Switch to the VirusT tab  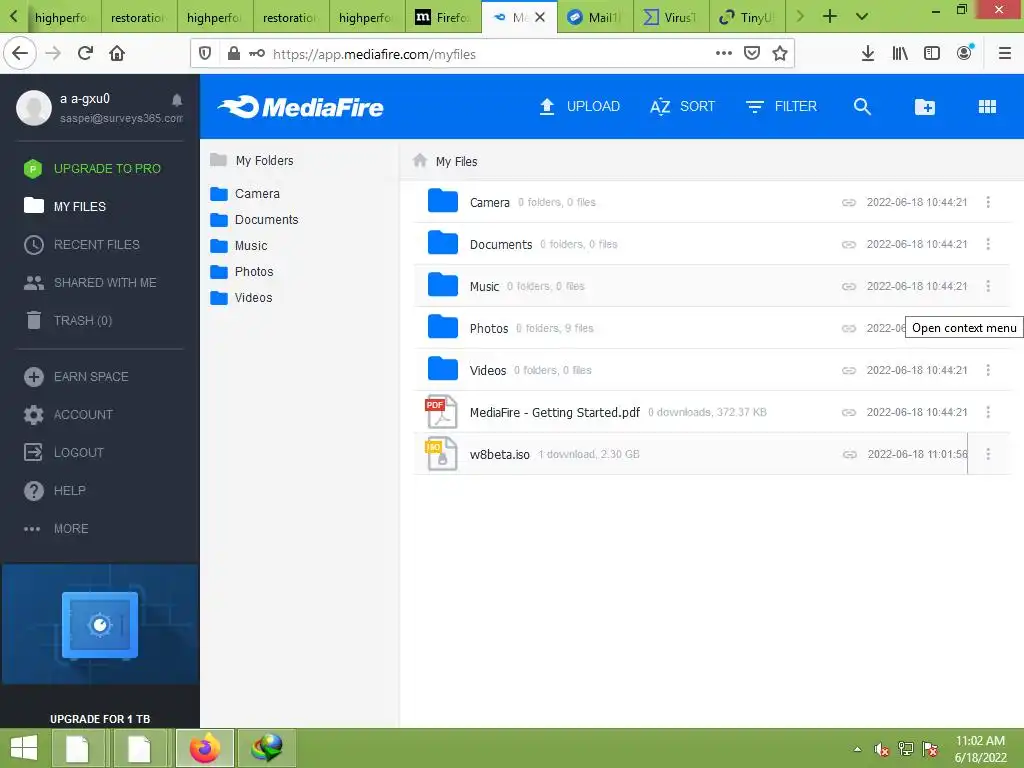pyautogui.click(x=671, y=18)
